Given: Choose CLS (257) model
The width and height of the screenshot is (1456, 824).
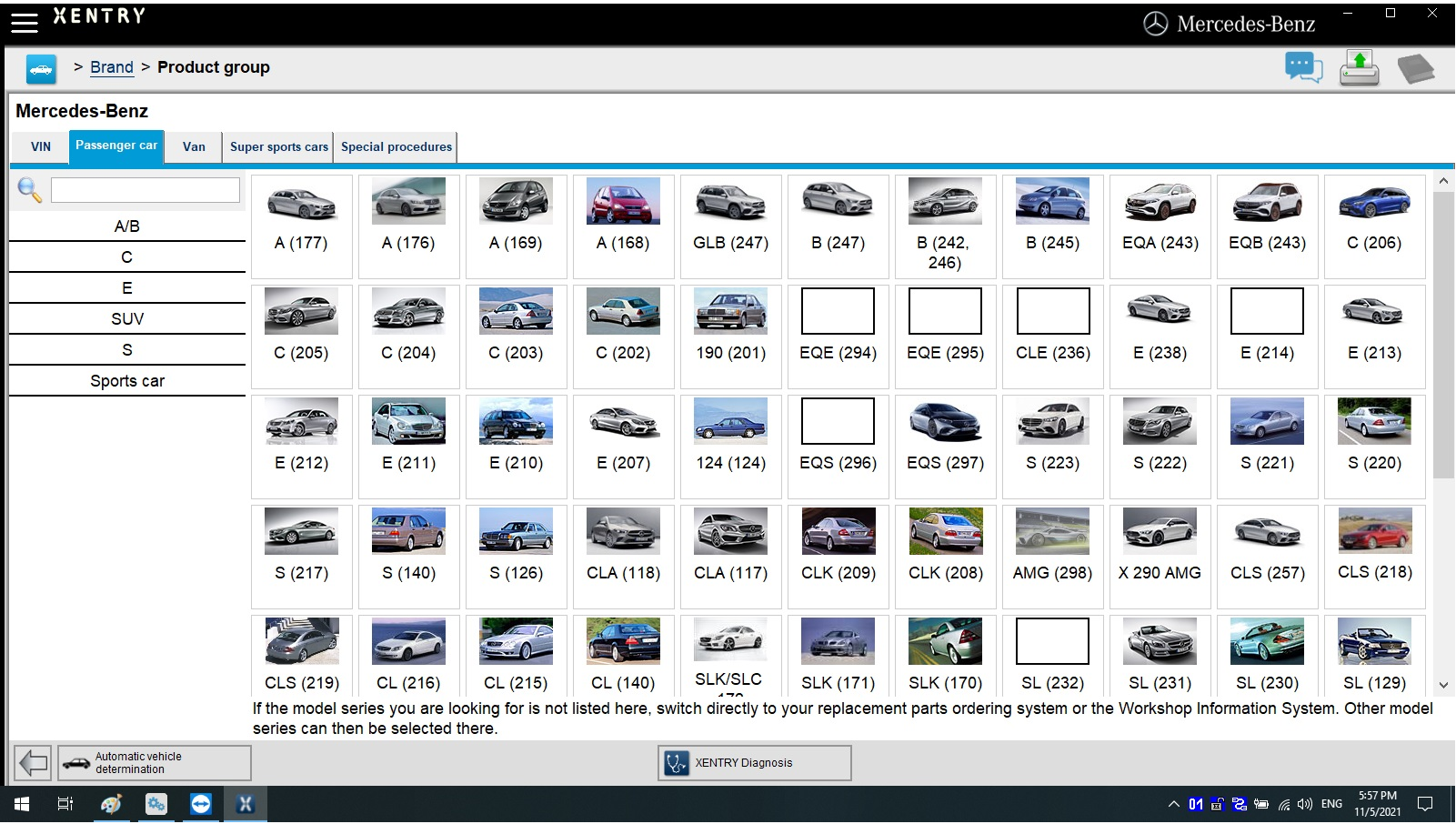Looking at the screenshot, I should pos(1268,557).
